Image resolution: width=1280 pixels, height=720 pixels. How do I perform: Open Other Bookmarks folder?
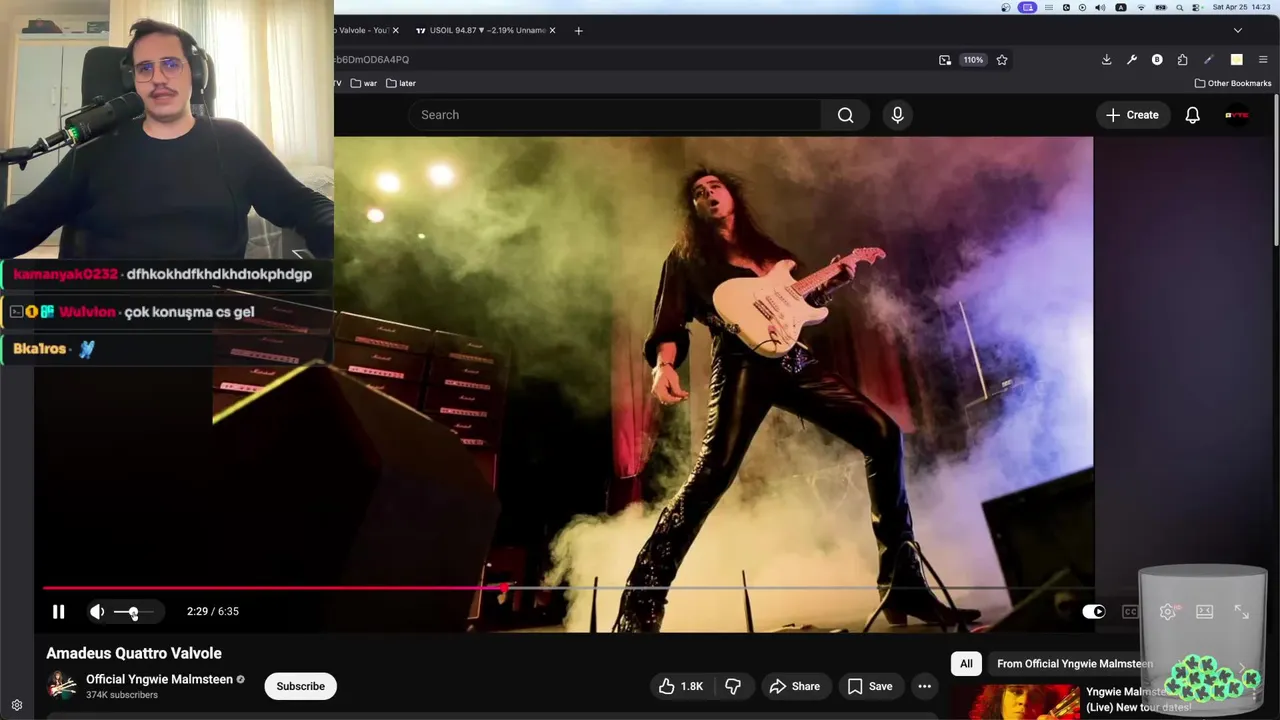point(1232,83)
